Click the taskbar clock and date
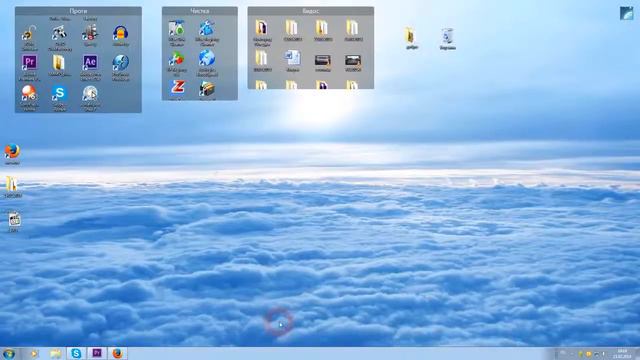The image size is (640, 360). pyautogui.click(x=622, y=354)
